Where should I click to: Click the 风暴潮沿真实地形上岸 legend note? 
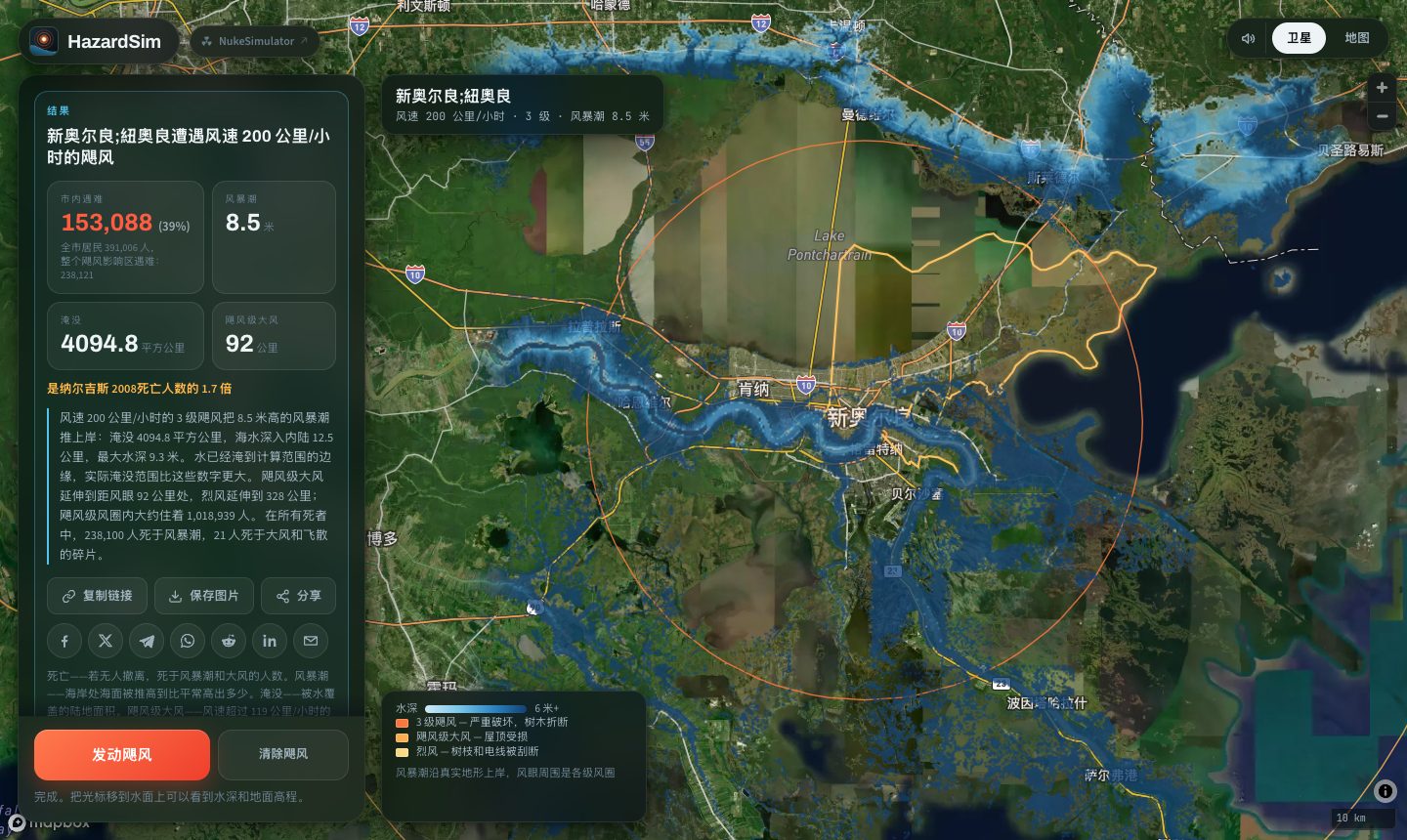[505, 773]
